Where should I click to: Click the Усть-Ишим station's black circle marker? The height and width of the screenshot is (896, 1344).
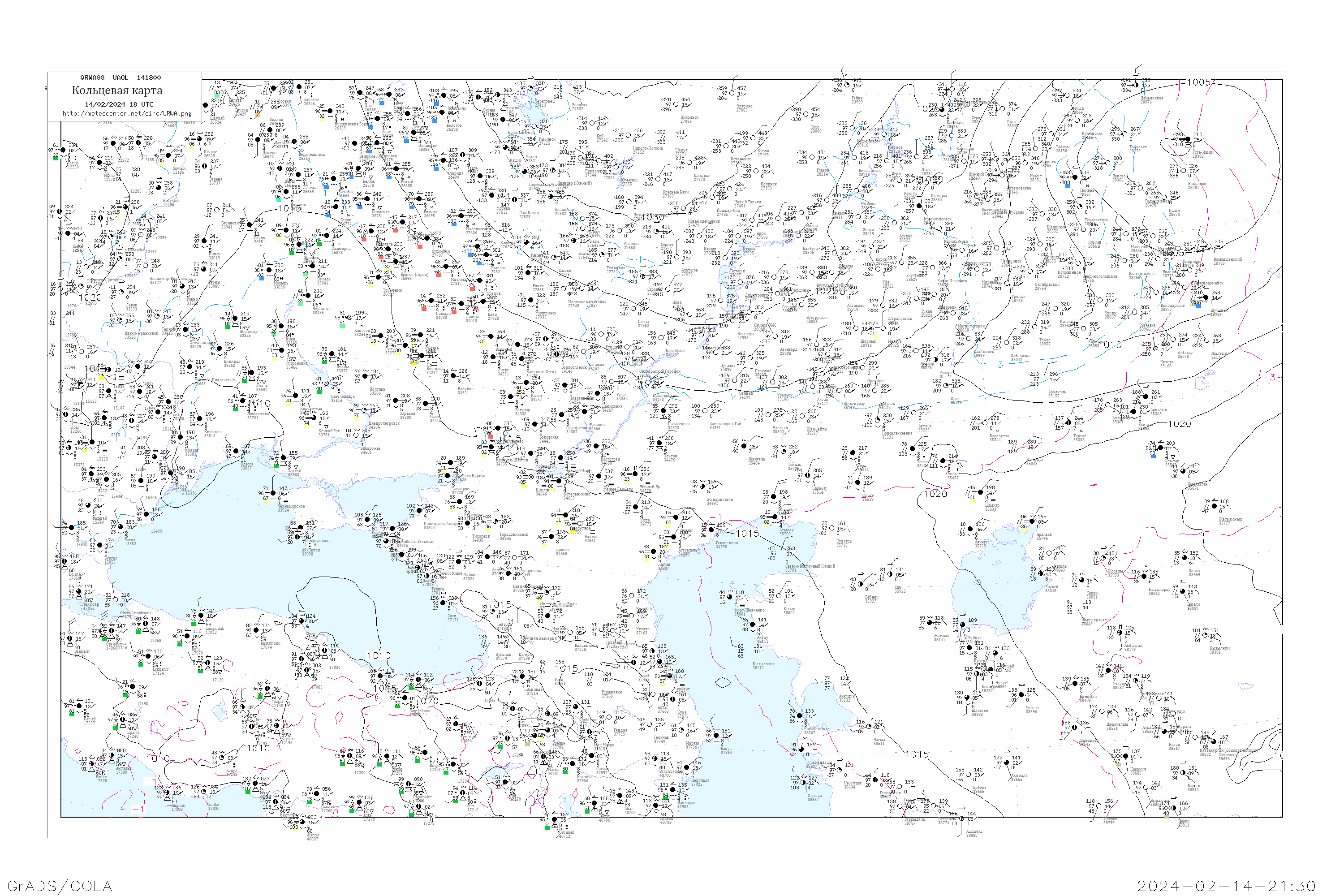coord(1188,139)
